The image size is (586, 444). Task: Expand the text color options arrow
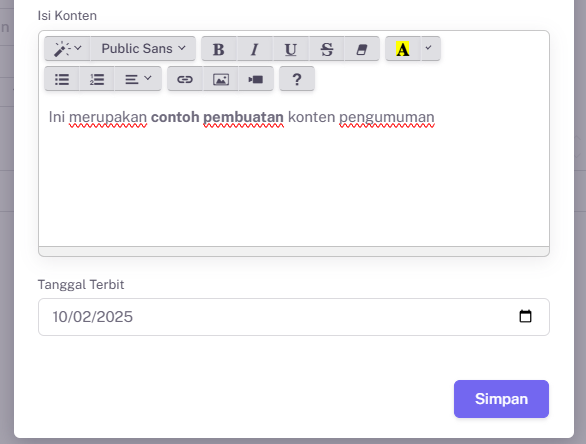[431, 49]
